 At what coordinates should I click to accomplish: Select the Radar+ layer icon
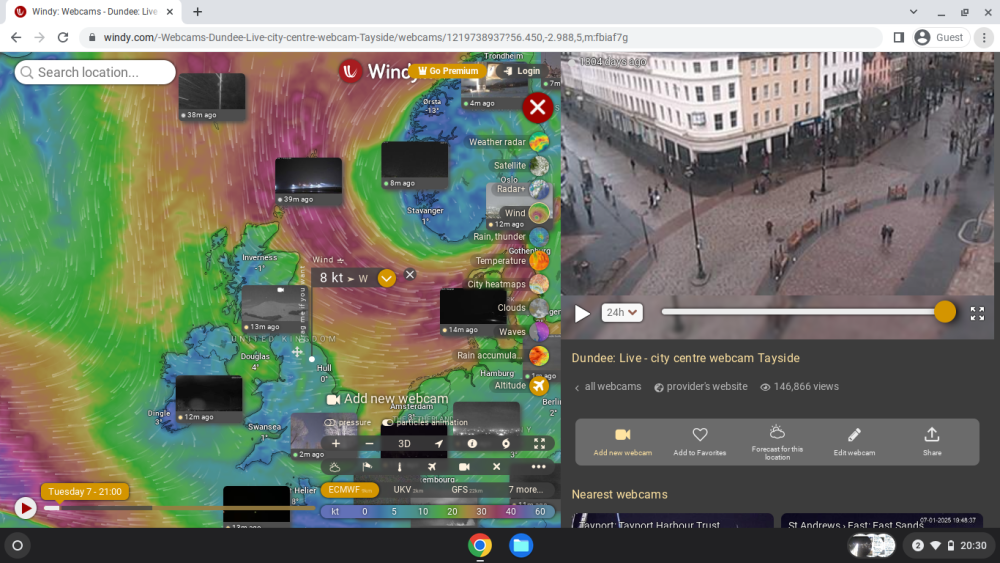pyautogui.click(x=539, y=189)
